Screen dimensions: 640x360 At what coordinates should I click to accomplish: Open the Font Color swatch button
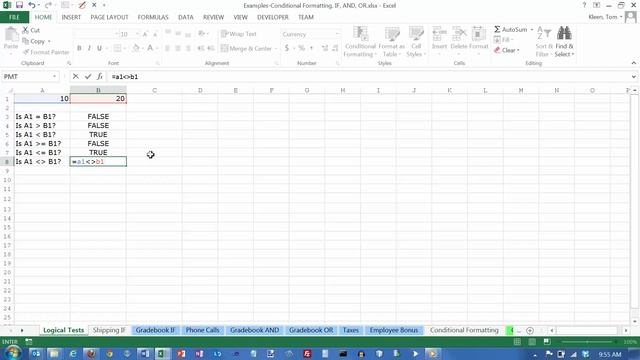pos(150,48)
